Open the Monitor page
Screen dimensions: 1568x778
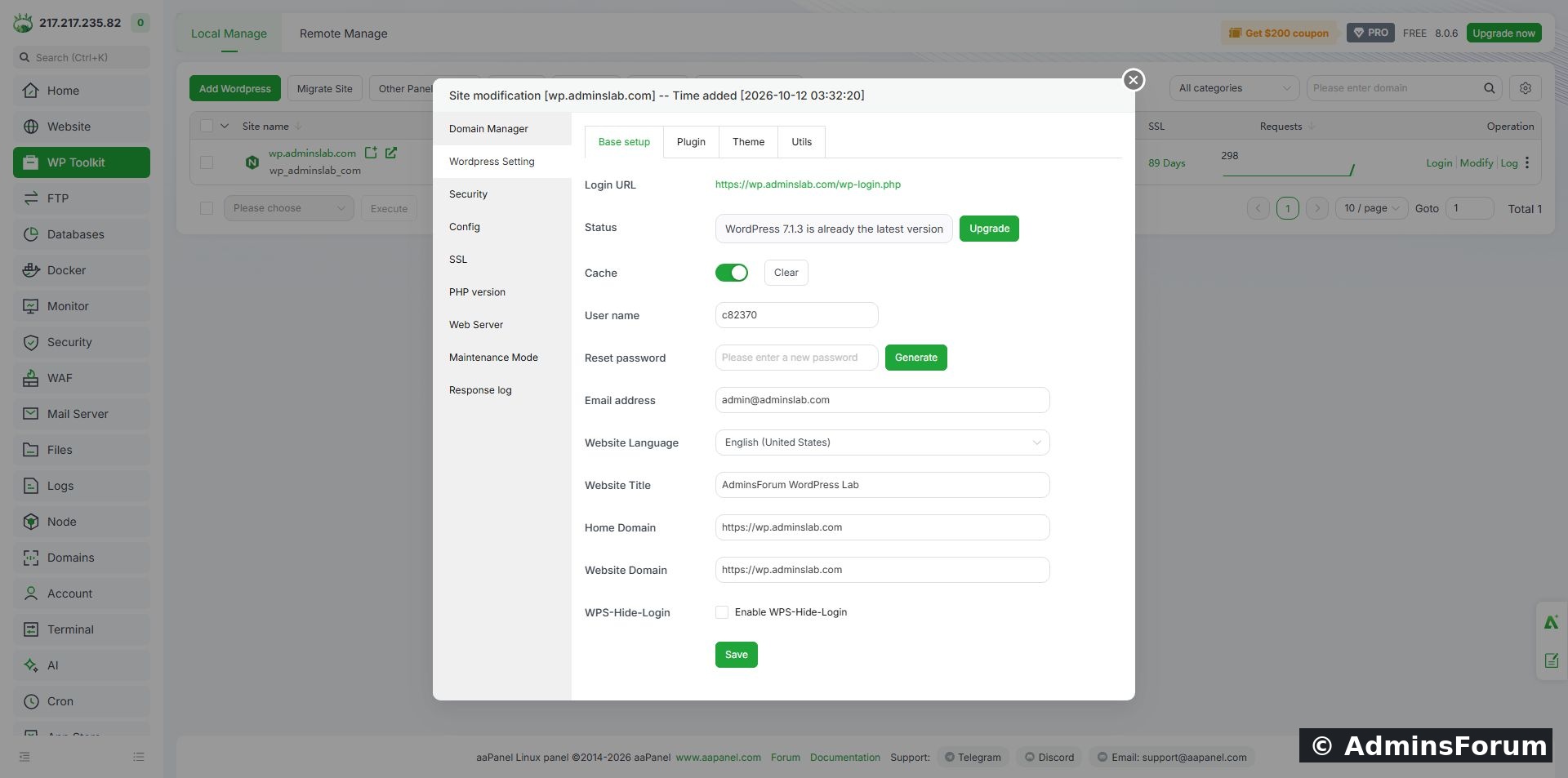coord(82,306)
